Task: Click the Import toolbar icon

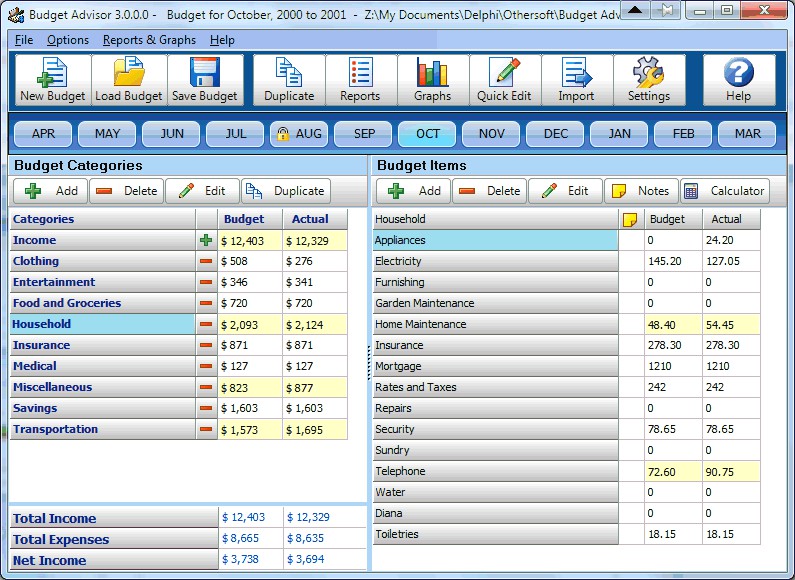Action: point(576,72)
